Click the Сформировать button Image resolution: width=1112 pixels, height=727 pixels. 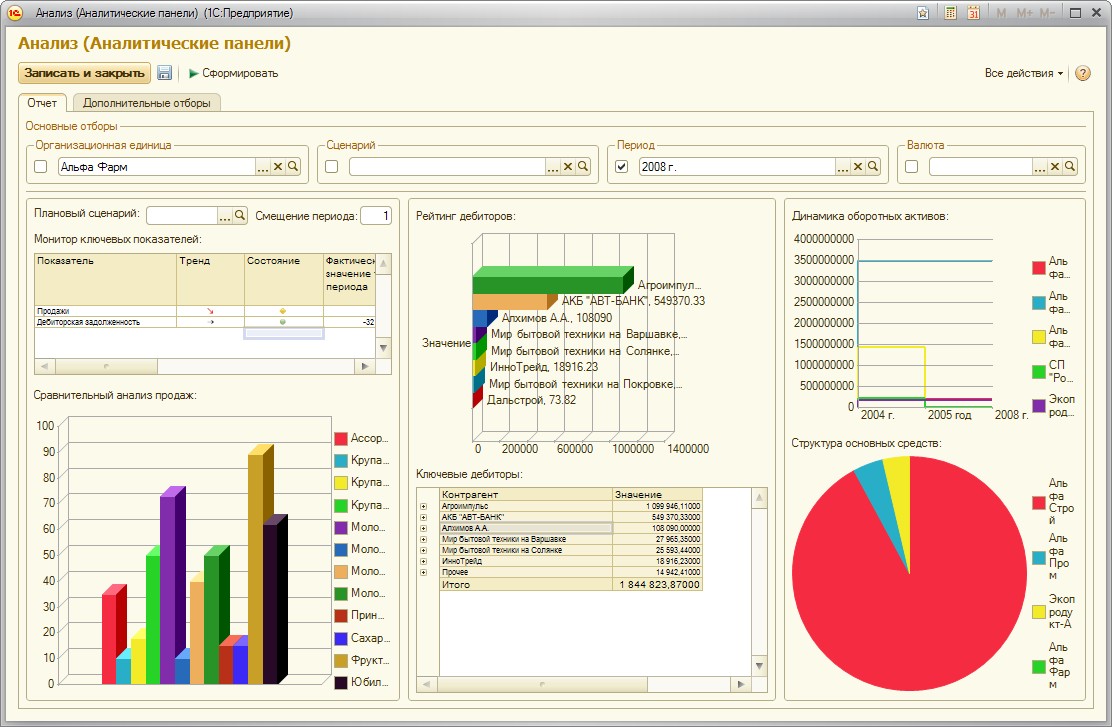click(233, 73)
